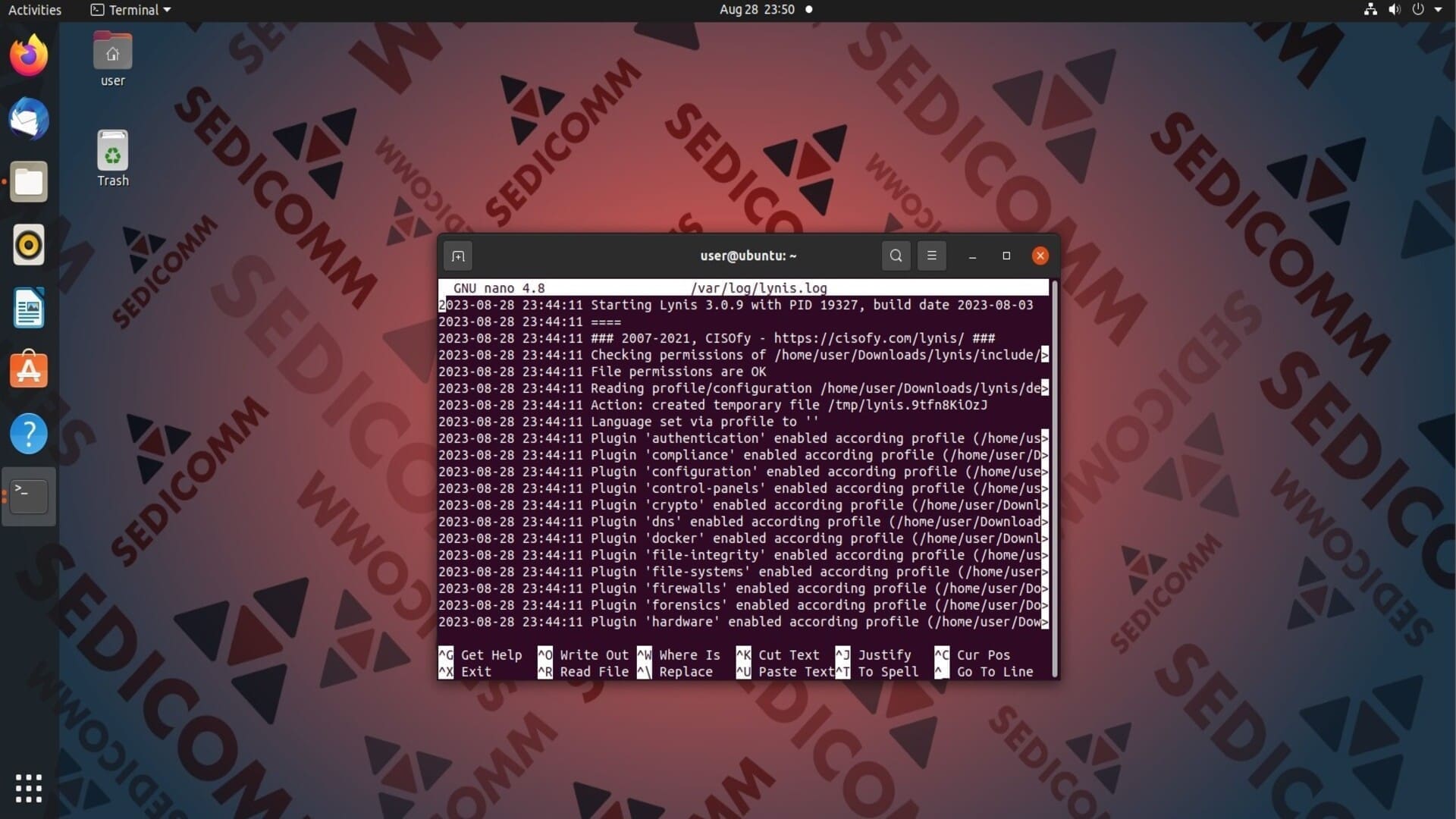Screen dimensions: 1456x819
Task: Open the Help icon in dock
Action: pos(29,434)
